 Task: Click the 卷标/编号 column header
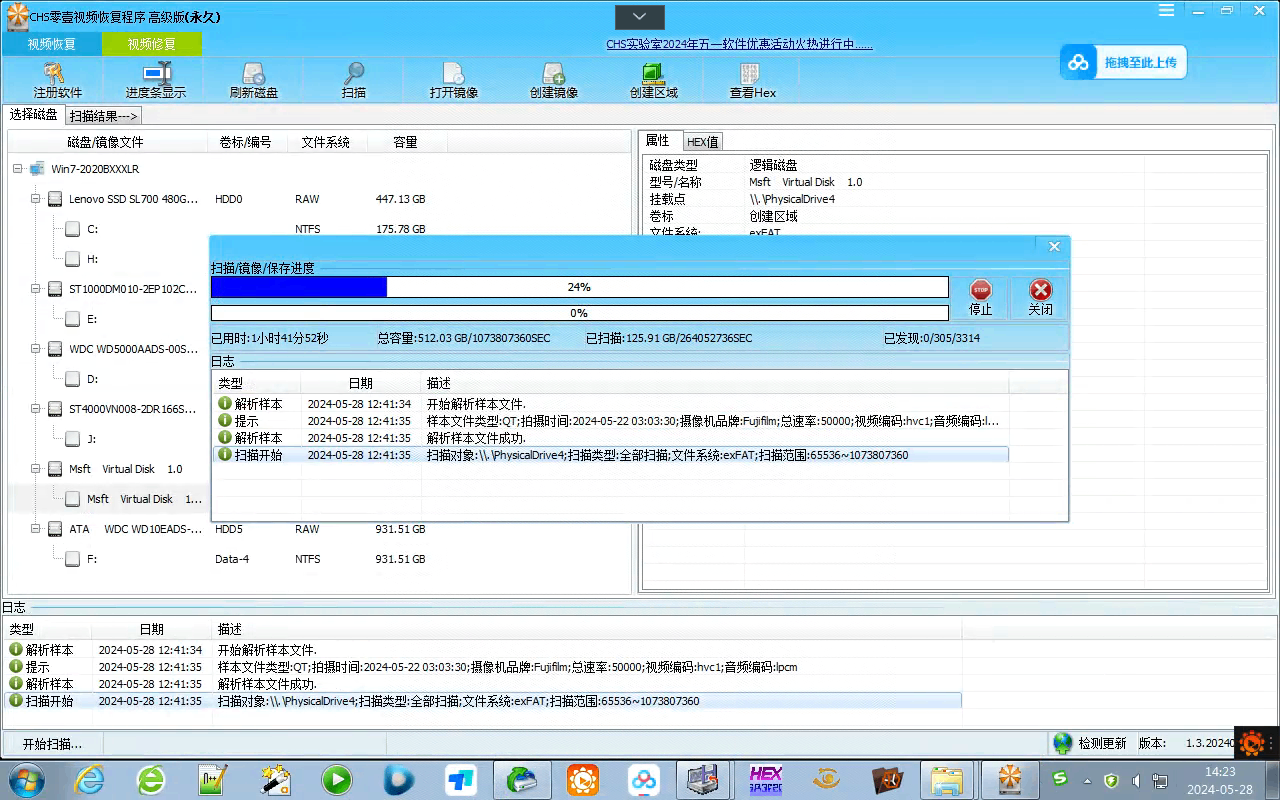[x=245, y=142]
